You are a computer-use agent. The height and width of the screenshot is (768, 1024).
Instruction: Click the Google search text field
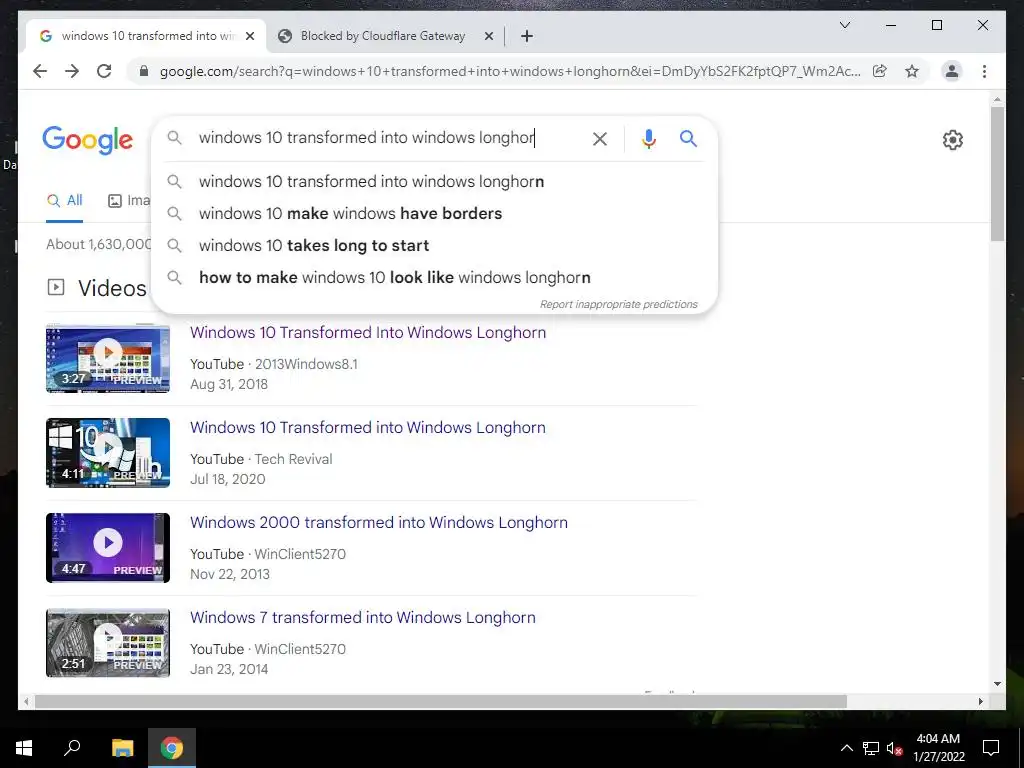pos(389,138)
